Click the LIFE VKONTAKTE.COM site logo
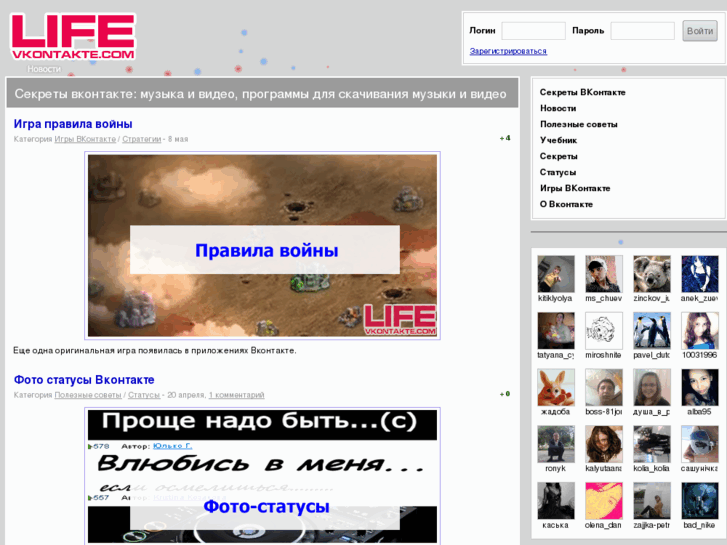This screenshot has height=545, width=727. pos(73,36)
